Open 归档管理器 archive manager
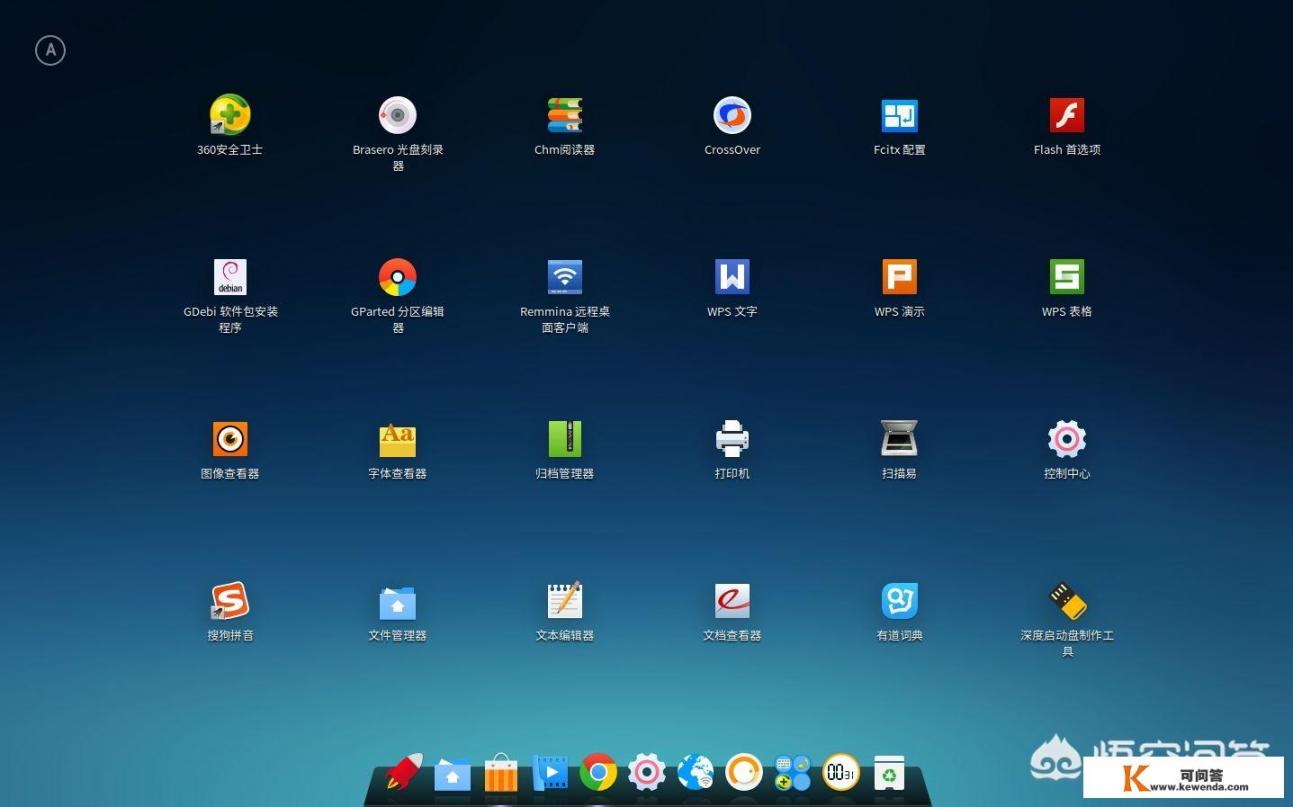 (x=565, y=439)
